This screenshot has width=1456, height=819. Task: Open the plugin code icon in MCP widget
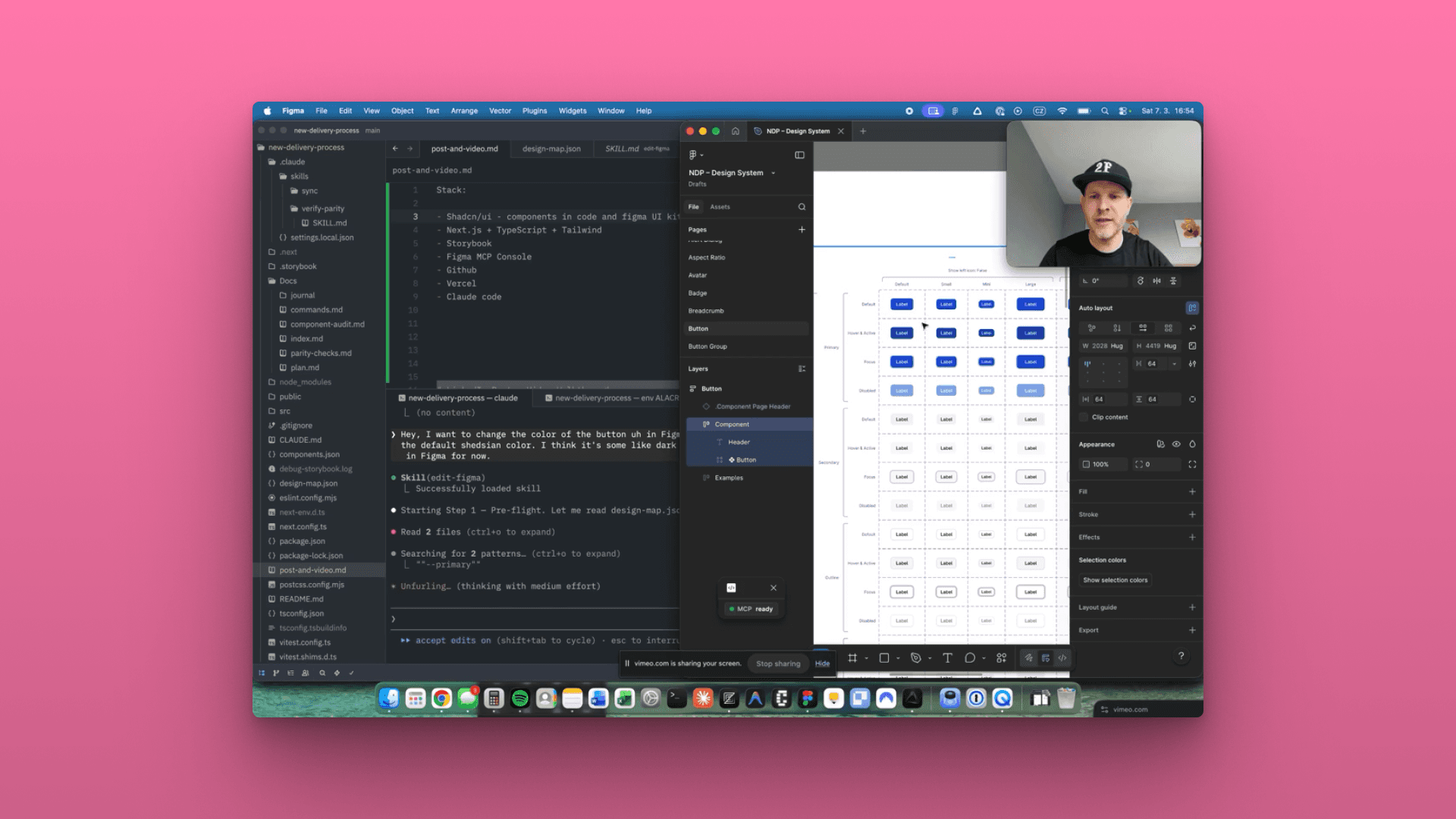pyautogui.click(x=731, y=588)
